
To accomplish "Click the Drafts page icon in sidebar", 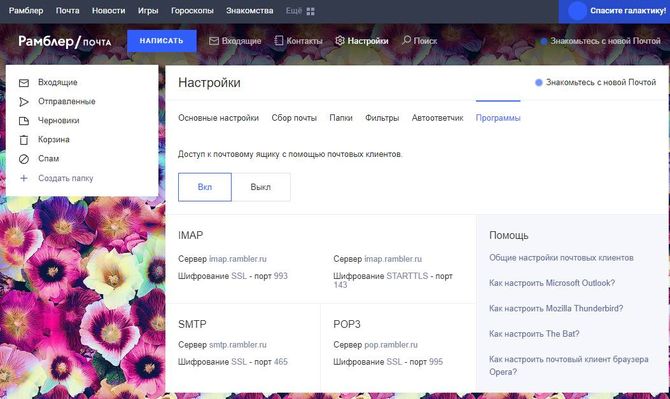I will pyautogui.click(x=24, y=121).
